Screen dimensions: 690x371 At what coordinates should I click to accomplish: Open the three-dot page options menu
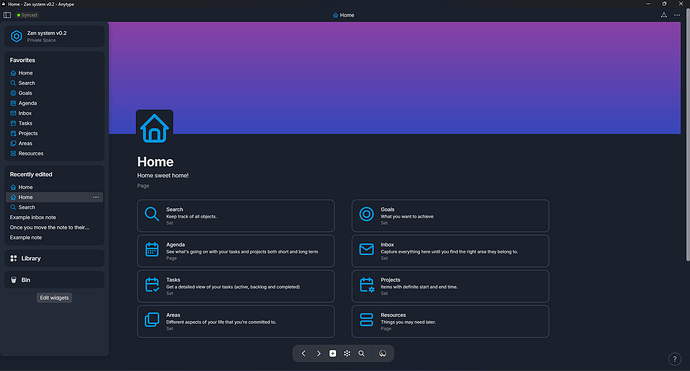[x=677, y=15]
